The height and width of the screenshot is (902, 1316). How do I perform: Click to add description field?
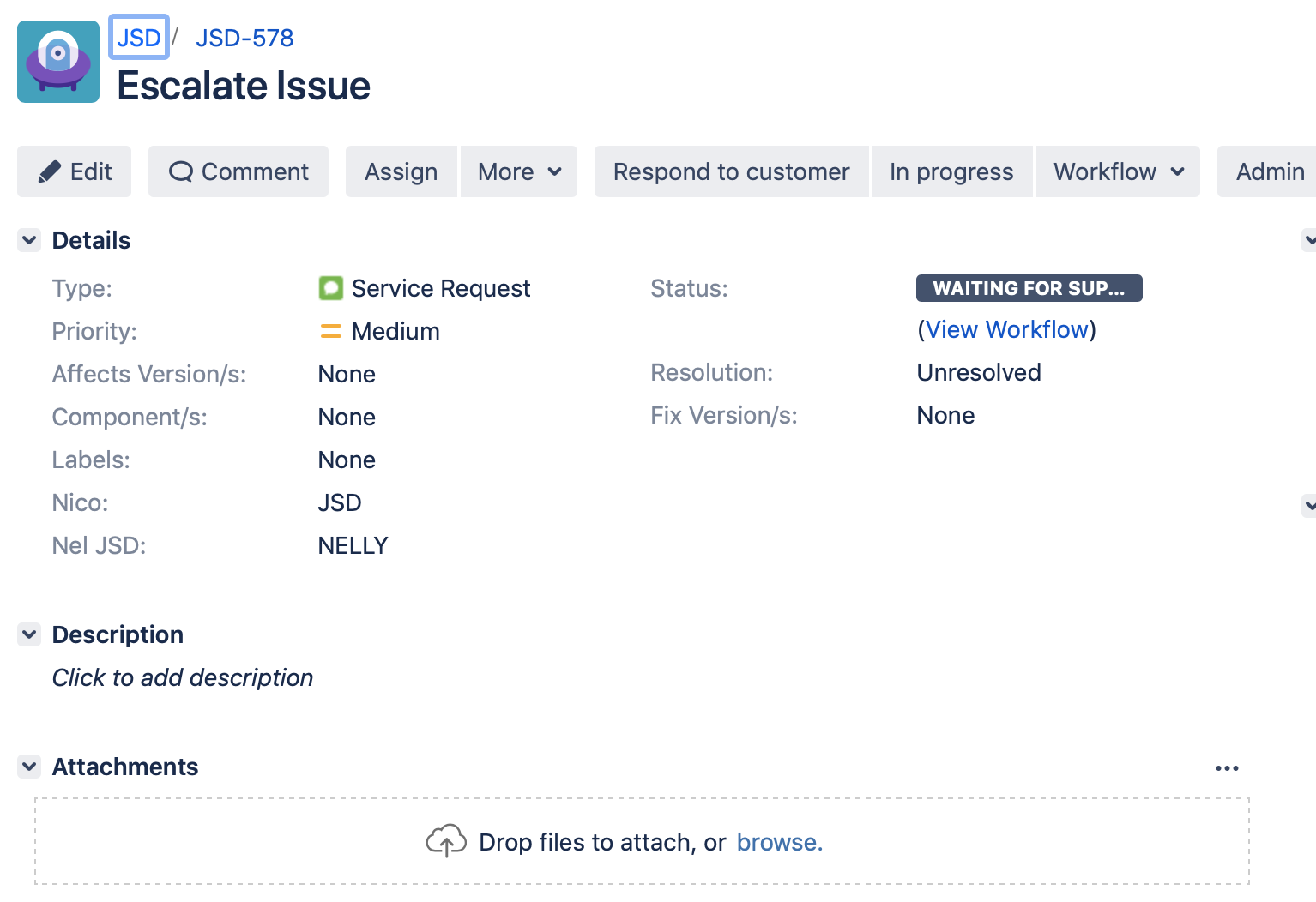183,677
